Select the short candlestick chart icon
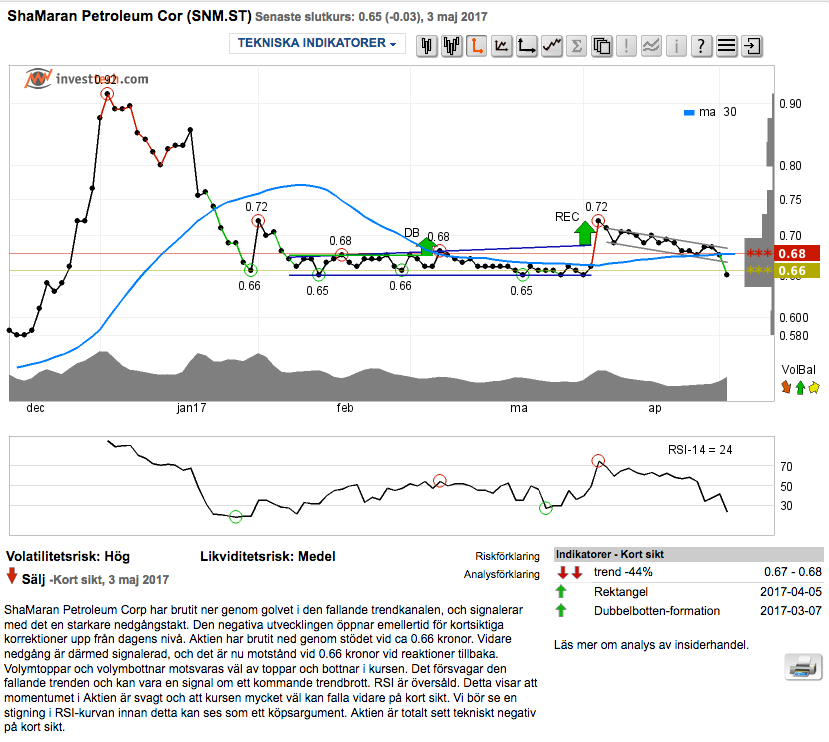This screenshot has width=829, height=742. point(427,46)
